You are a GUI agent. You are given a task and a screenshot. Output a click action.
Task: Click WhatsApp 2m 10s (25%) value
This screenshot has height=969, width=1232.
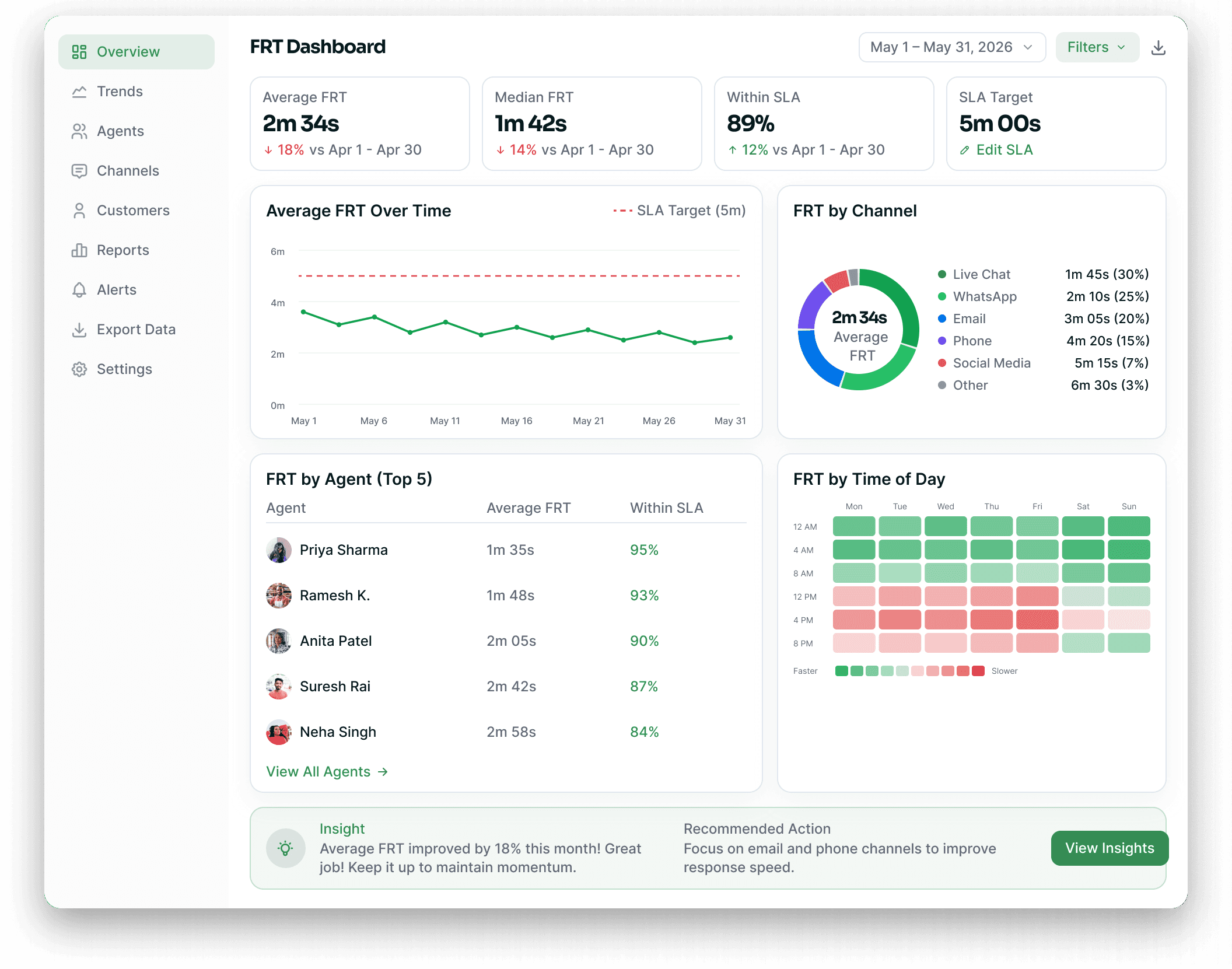coord(1107,296)
